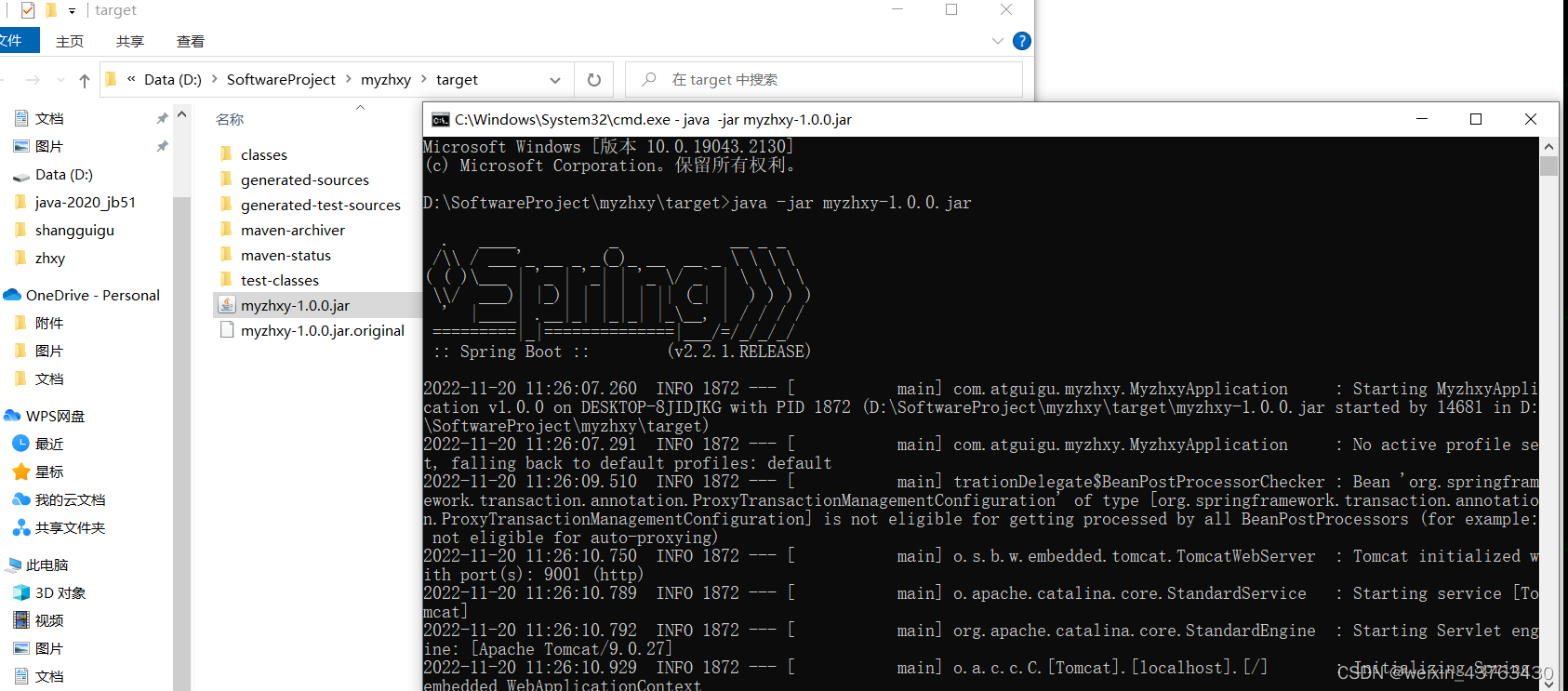The width and height of the screenshot is (1568, 691).
Task: Select myzhxy in address breadcrumb
Action: tap(386, 80)
